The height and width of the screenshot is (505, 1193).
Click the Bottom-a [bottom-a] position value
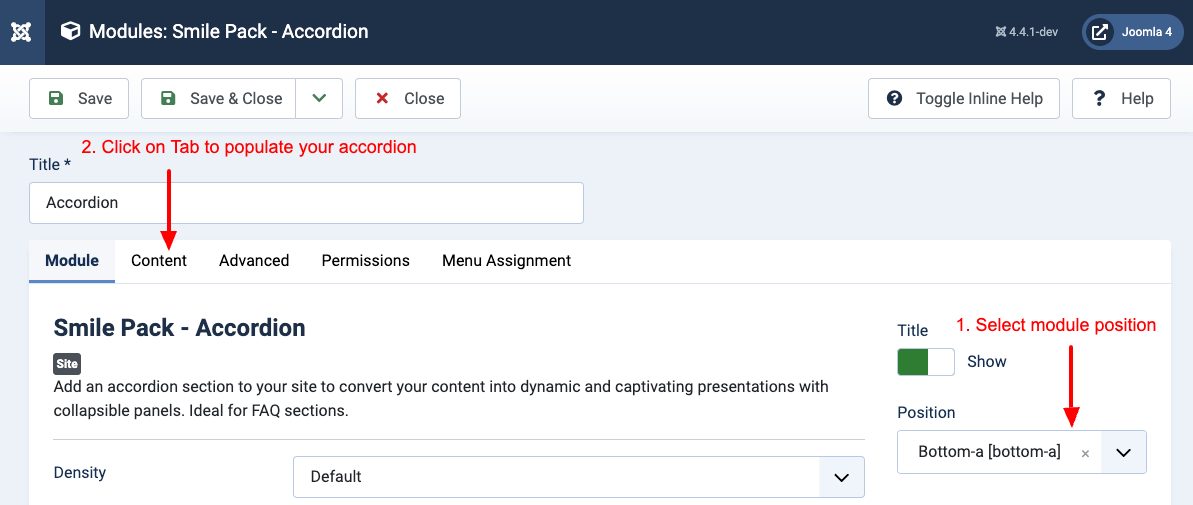coord(989,452)
